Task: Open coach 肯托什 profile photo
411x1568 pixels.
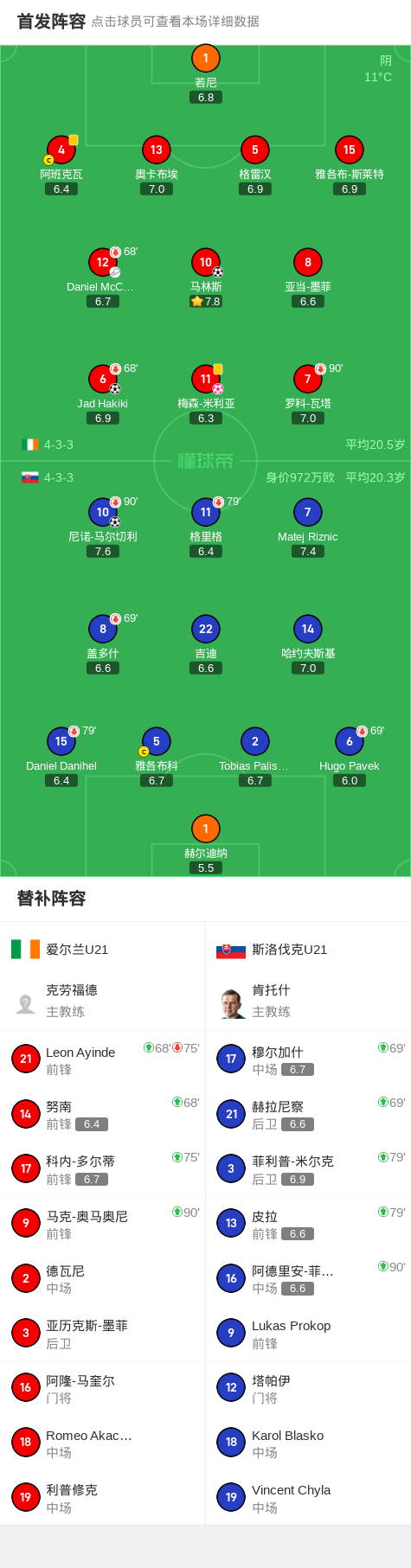Action: click(x=231, y=1003)
